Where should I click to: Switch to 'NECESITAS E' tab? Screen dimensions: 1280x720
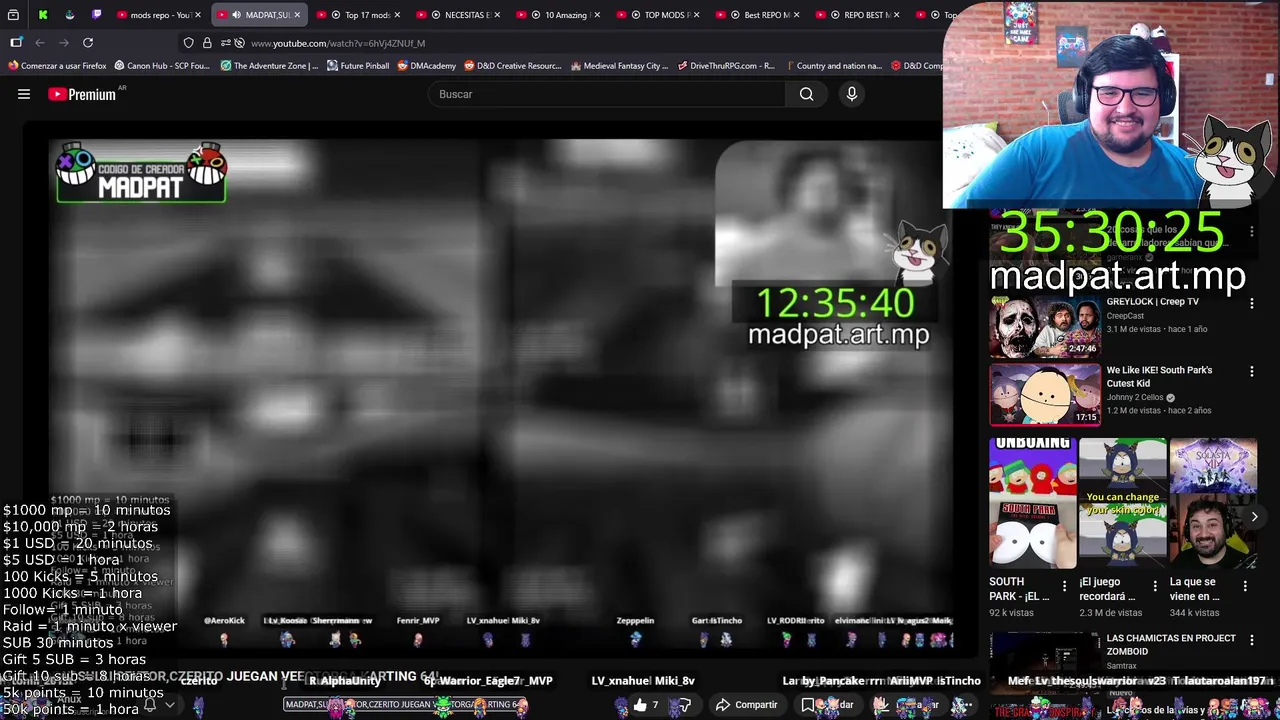460,15
